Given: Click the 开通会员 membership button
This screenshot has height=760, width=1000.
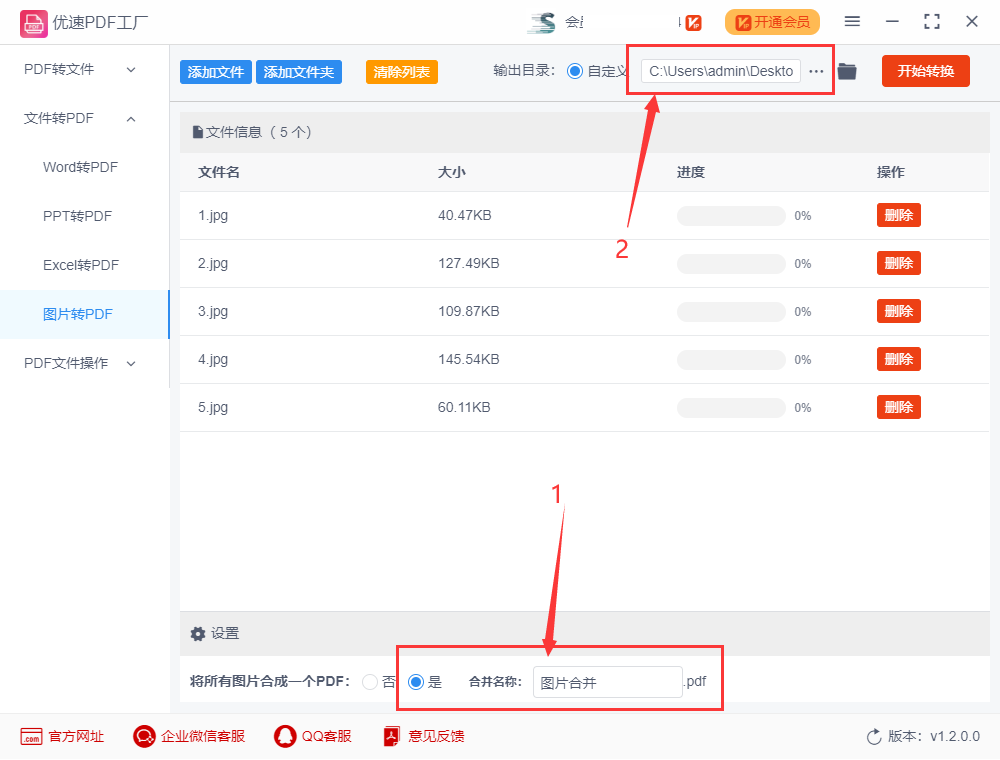Looking at the screenshot, I should click(x=772, y=22).
